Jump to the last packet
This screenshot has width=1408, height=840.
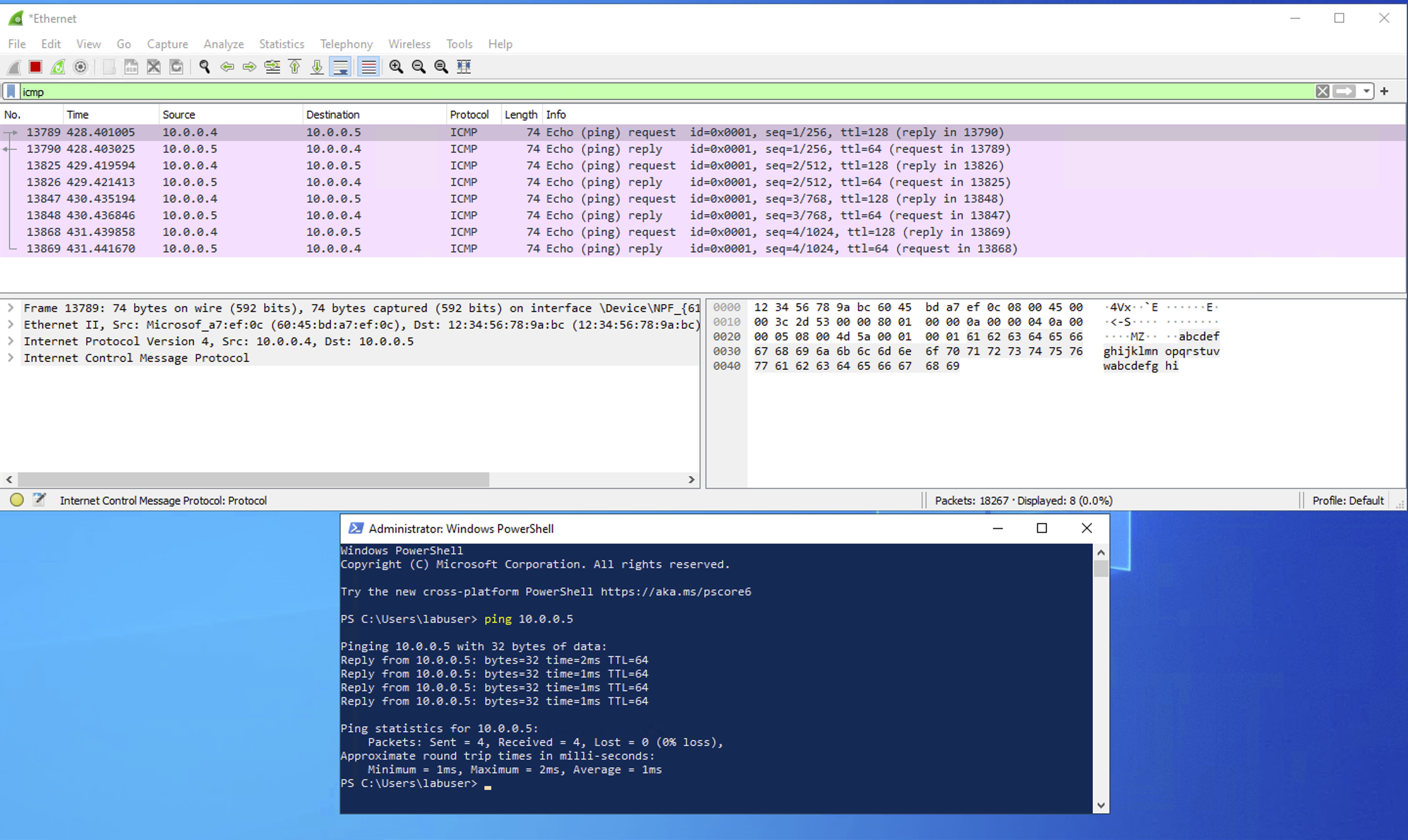[x=317, y=67]
